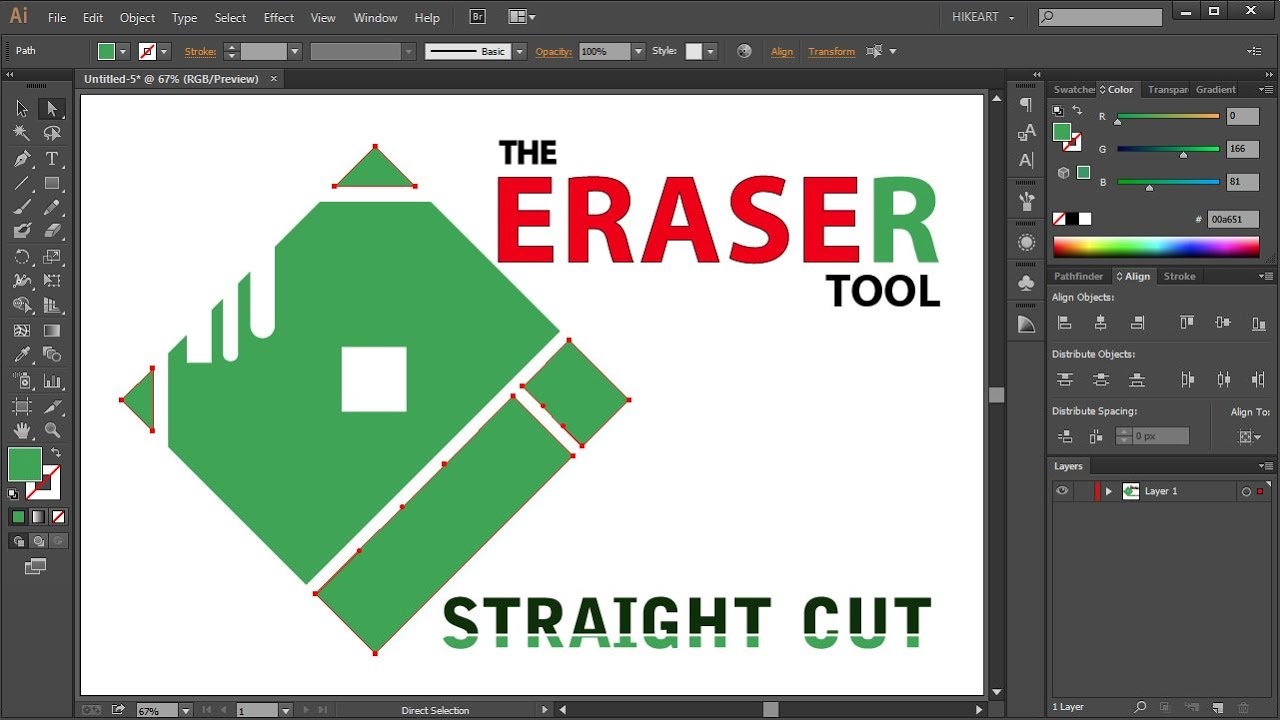Select the Lasso tool
This screenshot has width=1280, height=720.
click(x=52, y=133)
